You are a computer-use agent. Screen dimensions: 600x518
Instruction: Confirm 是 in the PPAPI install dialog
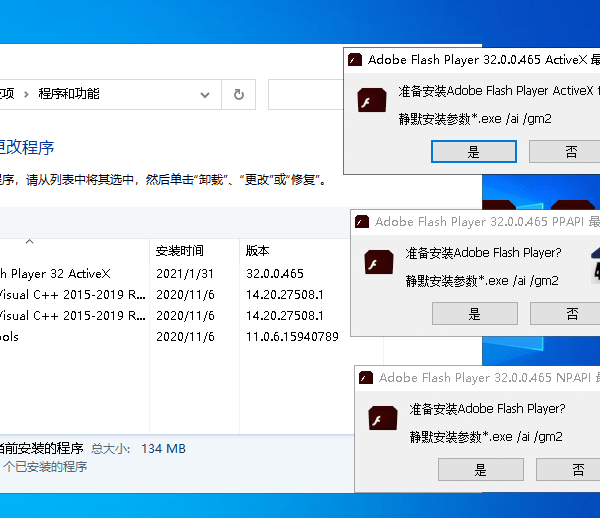click(474, 314)
